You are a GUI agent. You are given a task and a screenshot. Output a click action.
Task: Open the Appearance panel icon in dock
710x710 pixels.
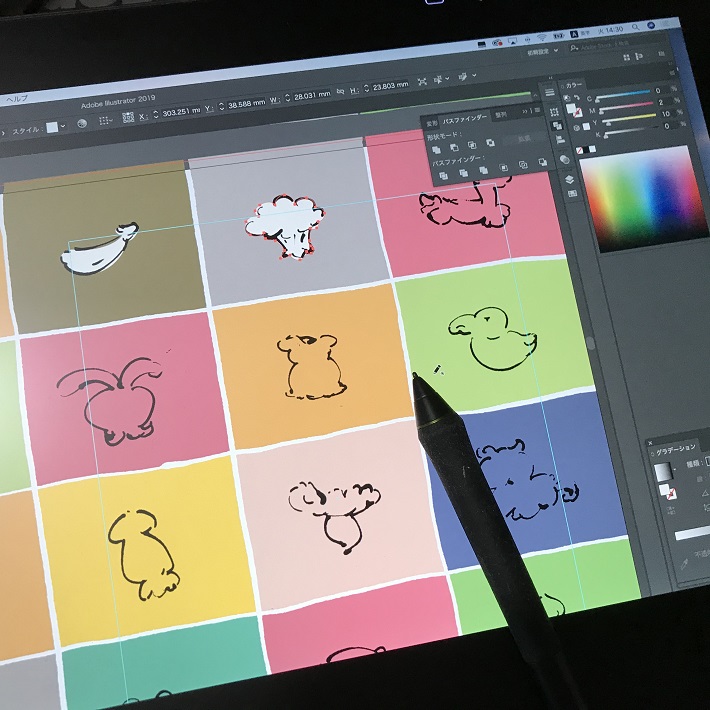point(565,159)
